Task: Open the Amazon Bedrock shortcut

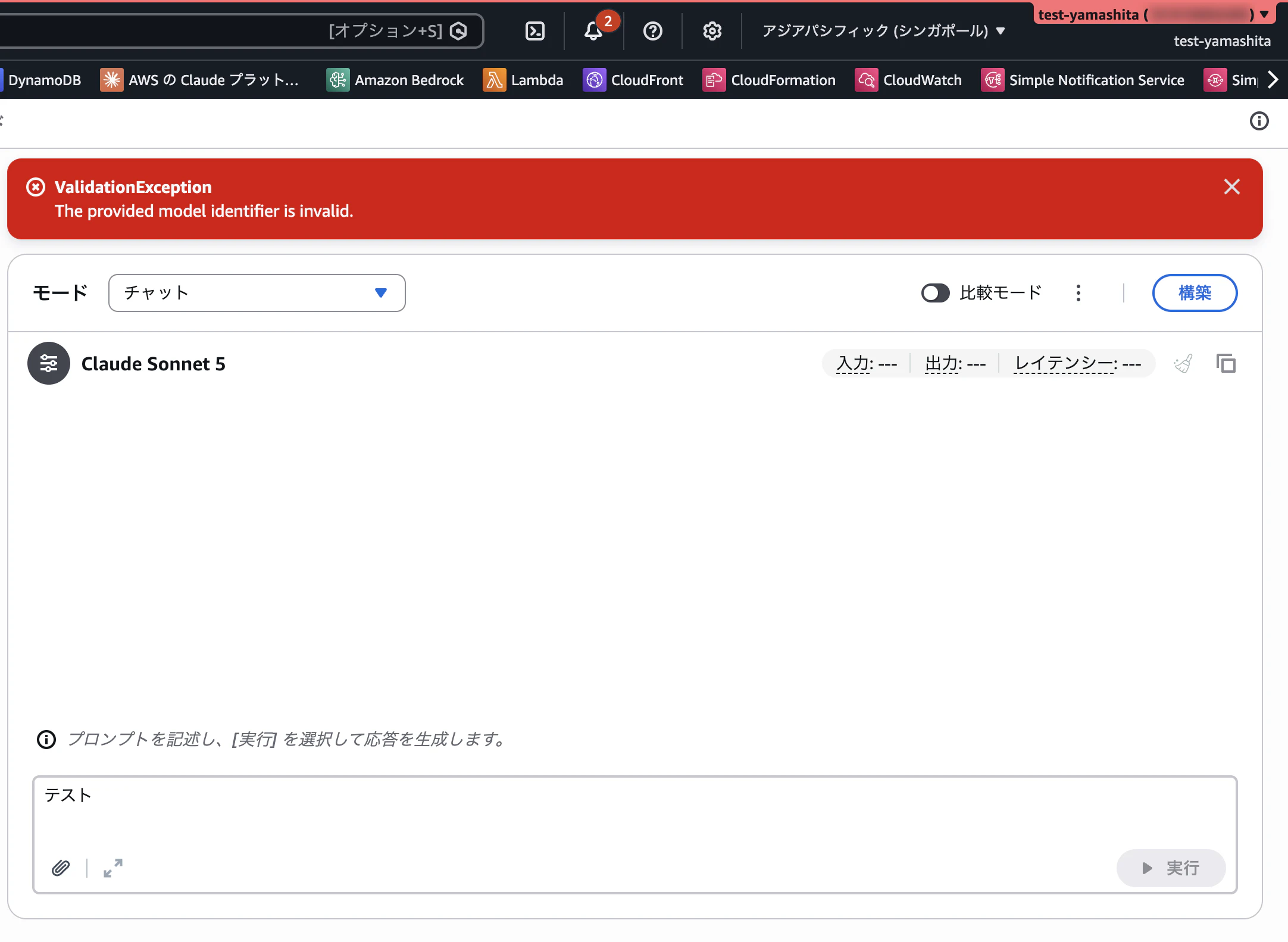Action: pyautogui.click(x=395, y=80)
